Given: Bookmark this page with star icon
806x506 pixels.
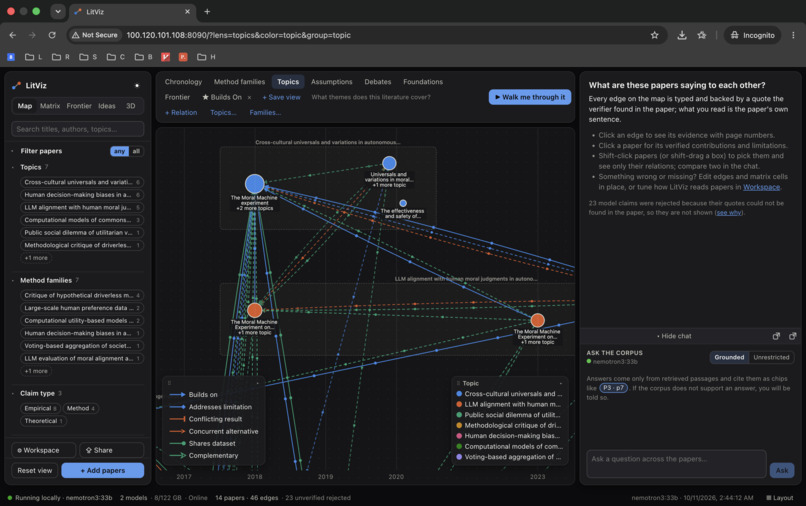Looking at the screenshot, I should tap(654, 35).
